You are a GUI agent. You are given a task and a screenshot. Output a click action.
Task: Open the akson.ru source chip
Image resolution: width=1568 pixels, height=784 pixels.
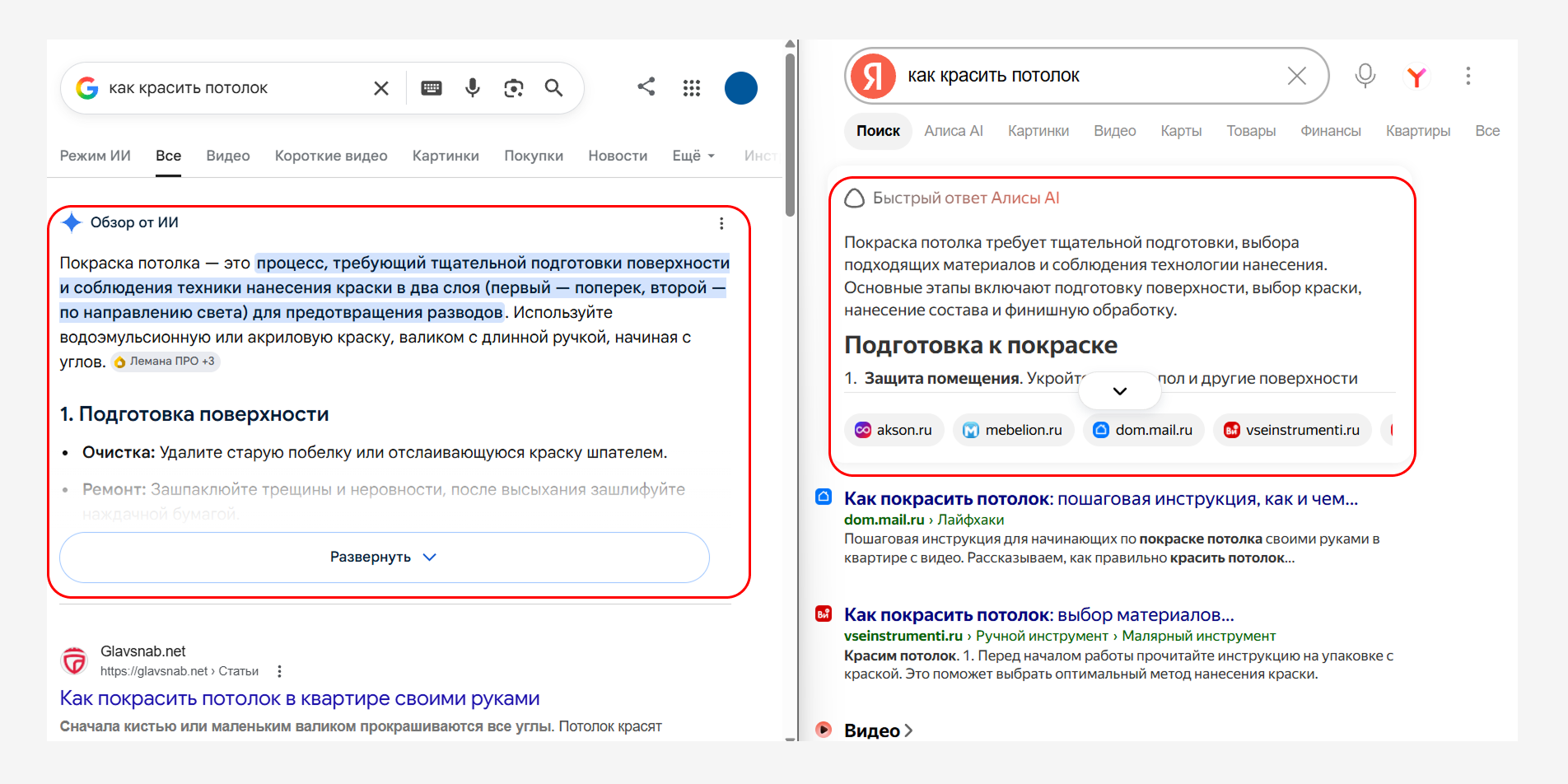point(894,430)
